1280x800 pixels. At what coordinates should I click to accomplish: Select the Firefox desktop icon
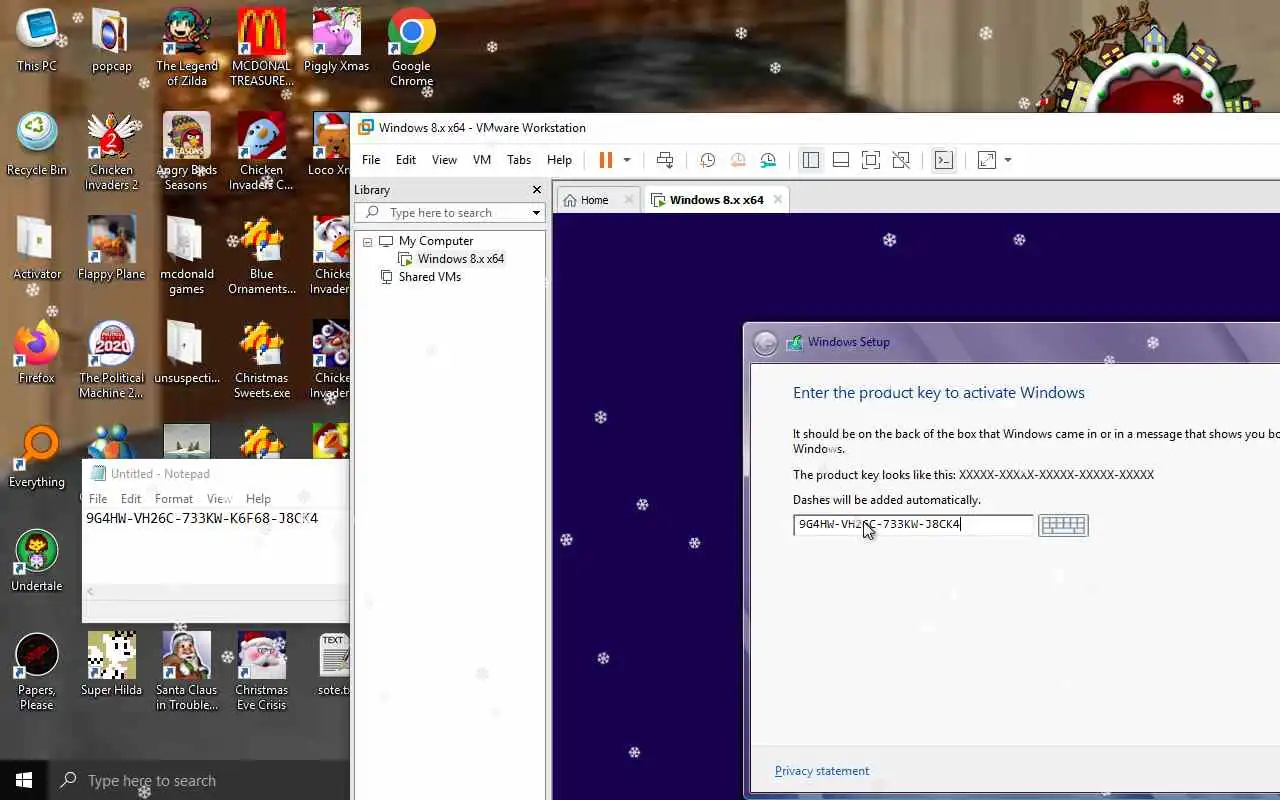coord(37,353)
